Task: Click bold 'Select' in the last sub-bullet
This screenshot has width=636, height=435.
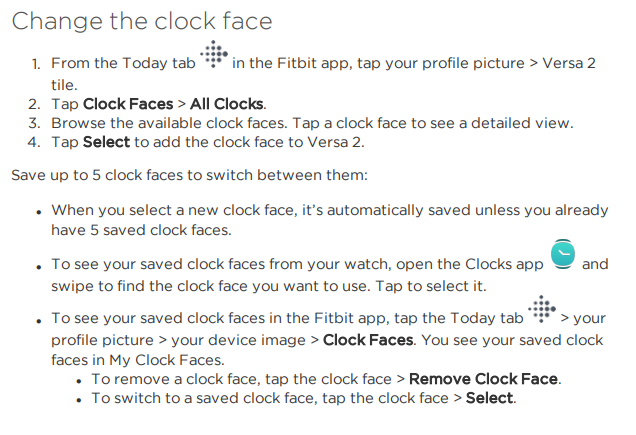Action: click(x=490, y=398)
